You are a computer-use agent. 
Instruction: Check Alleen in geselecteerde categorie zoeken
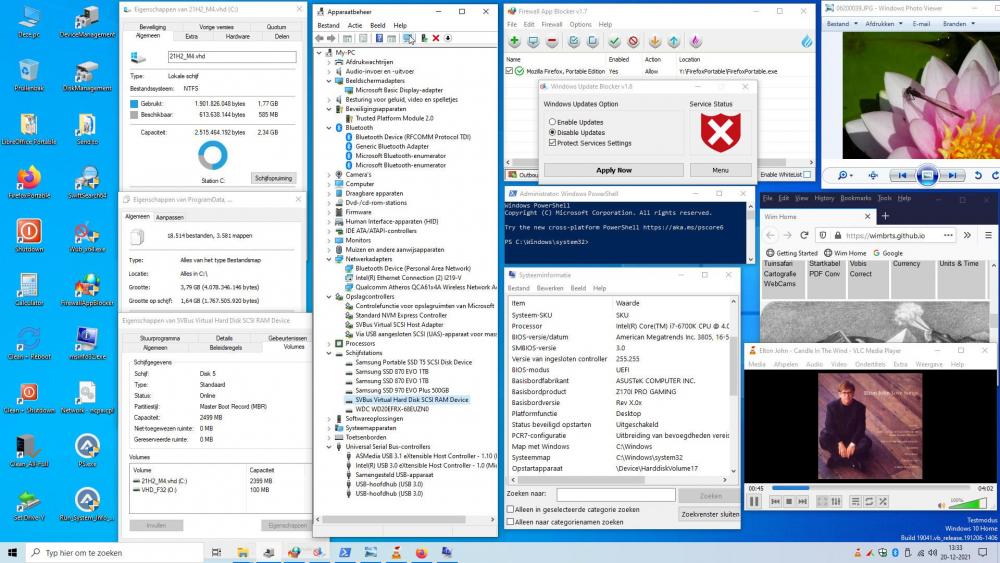pyautogui.click(x=510, y=509)
